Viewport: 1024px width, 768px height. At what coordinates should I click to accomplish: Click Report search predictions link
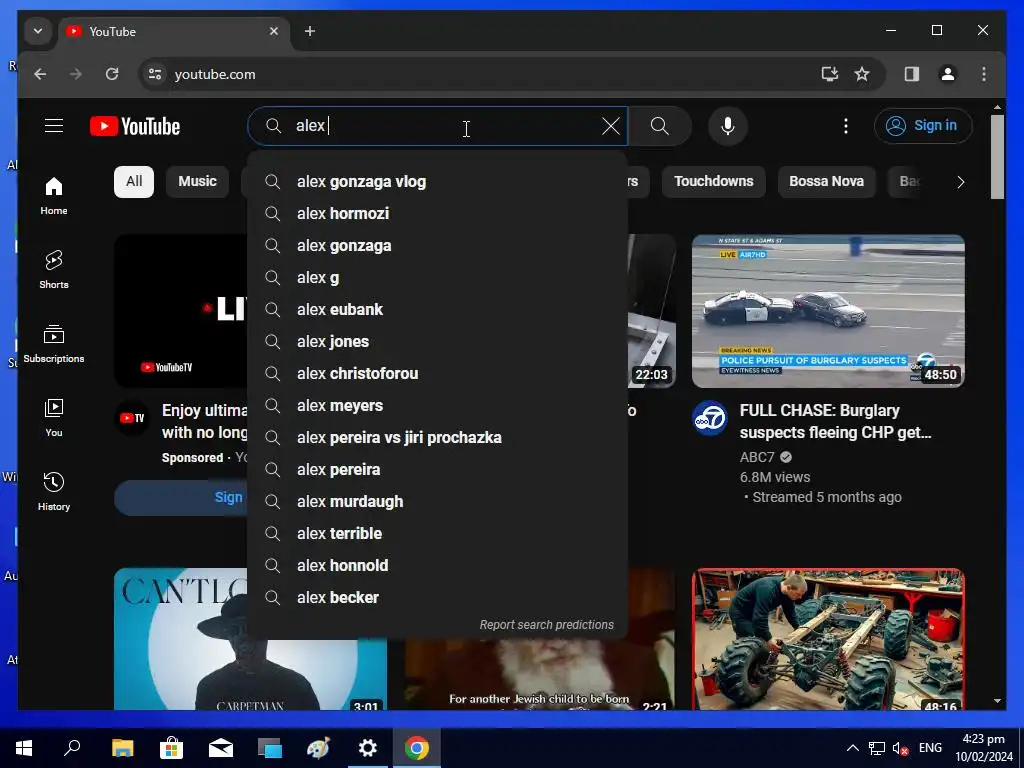[547, 625]
